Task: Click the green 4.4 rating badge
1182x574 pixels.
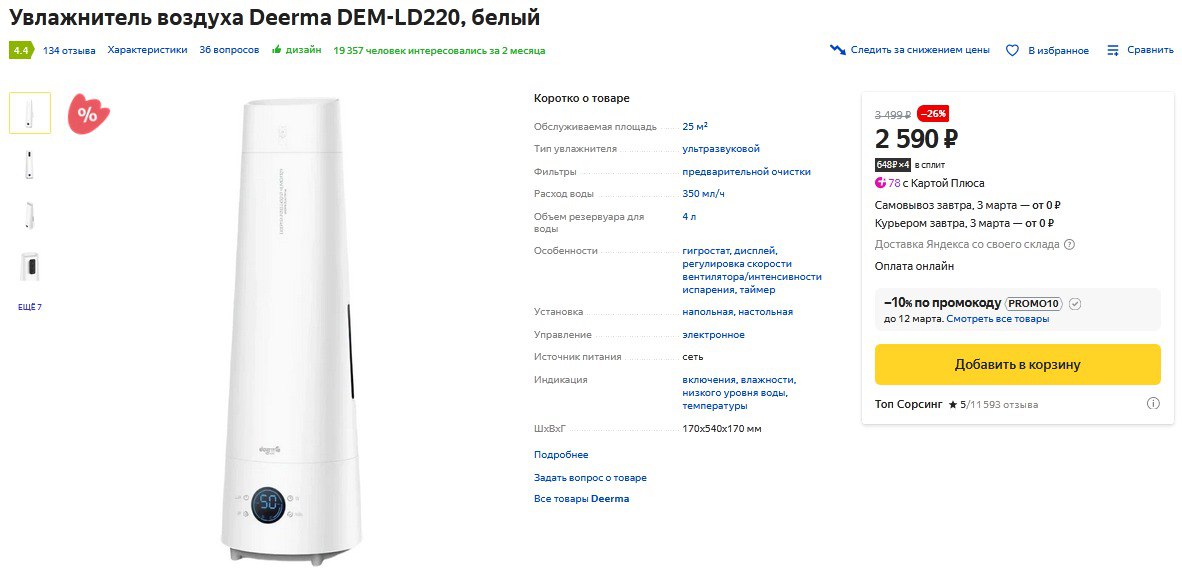Action: 21,50
